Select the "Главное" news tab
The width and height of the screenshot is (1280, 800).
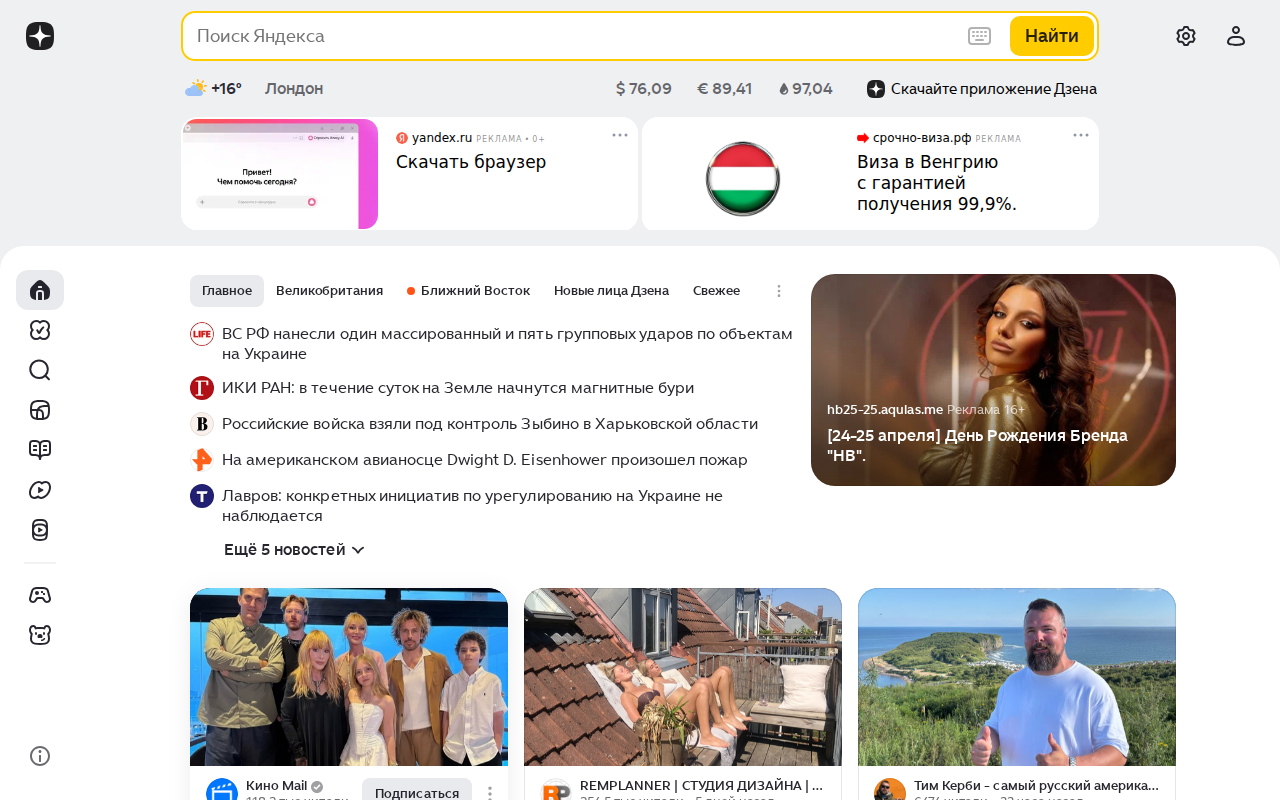pos(227,291)
